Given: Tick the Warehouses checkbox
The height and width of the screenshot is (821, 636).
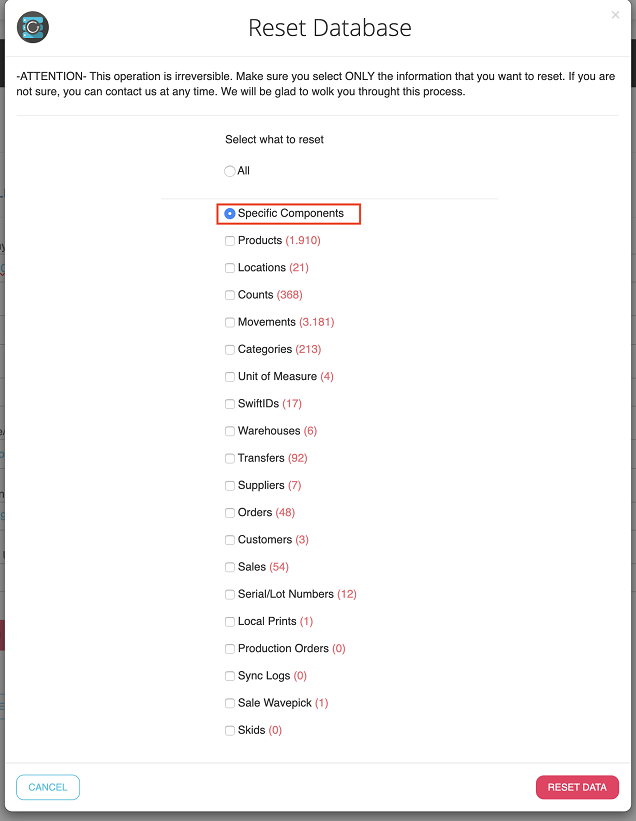Looking at the screenshot, I should click(x=230, y=431).
